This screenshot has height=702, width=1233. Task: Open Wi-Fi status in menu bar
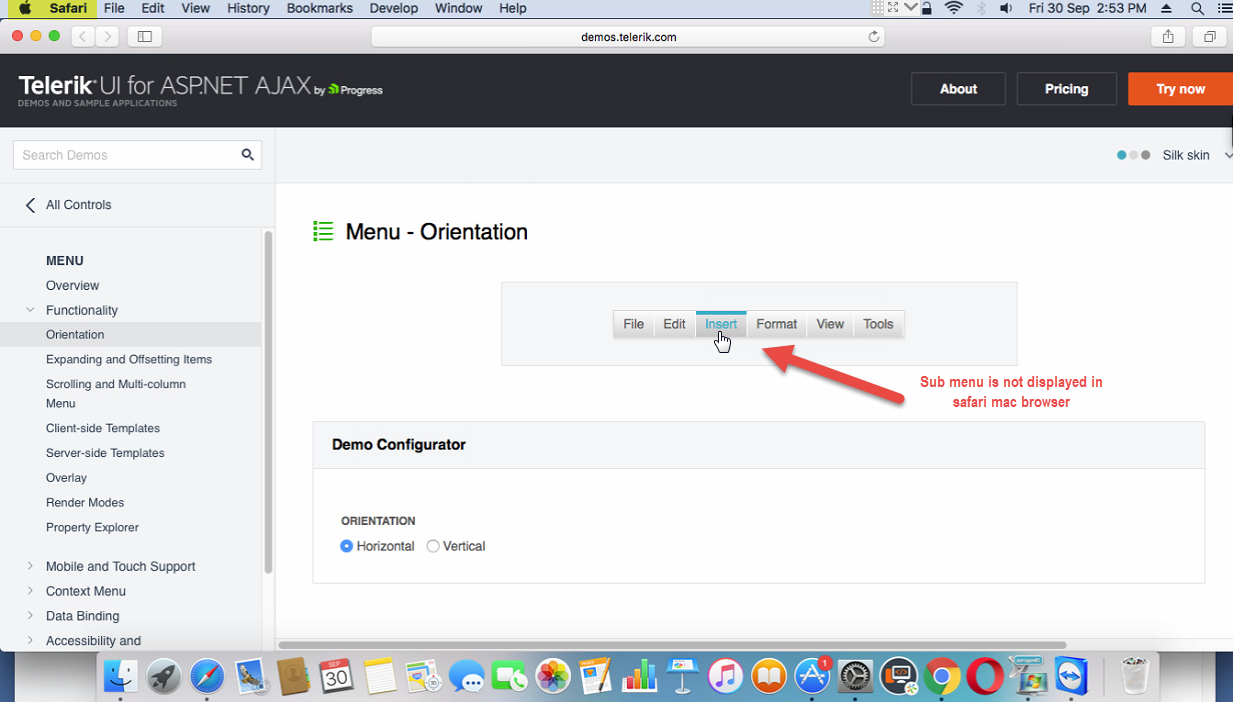tap(954, 8)
